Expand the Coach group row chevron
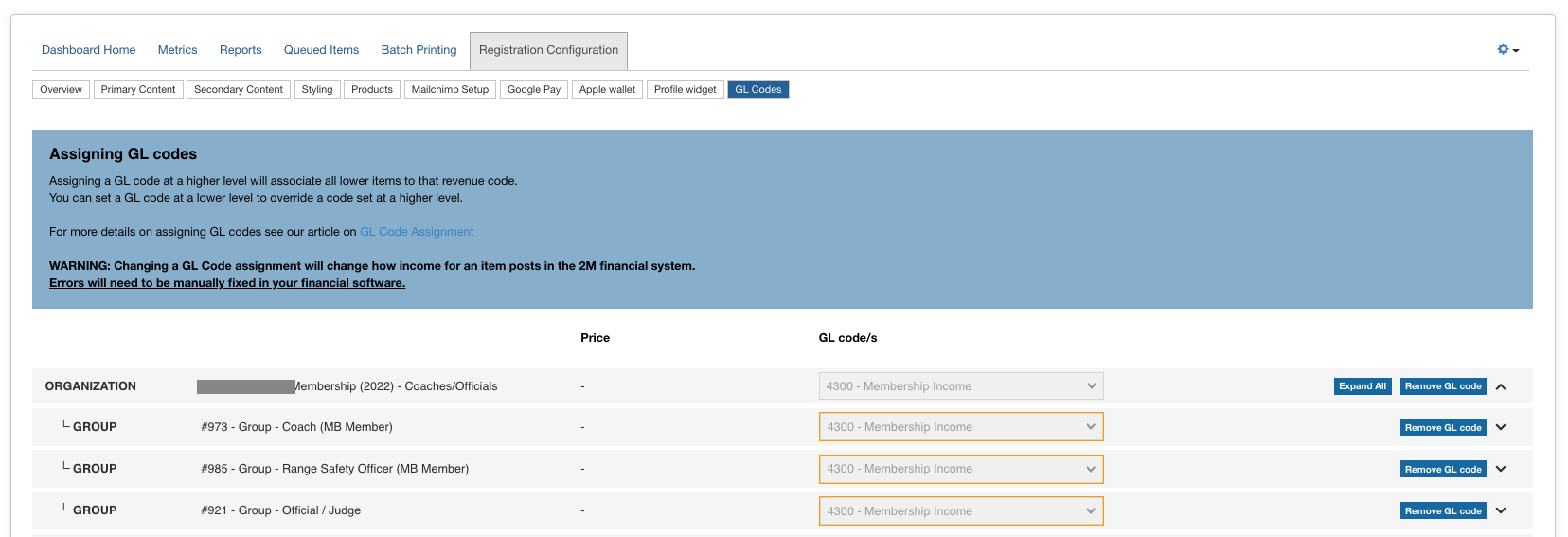Image resolution: width=1568 pixels, height=537 pixels. (x=1501, y=427)
